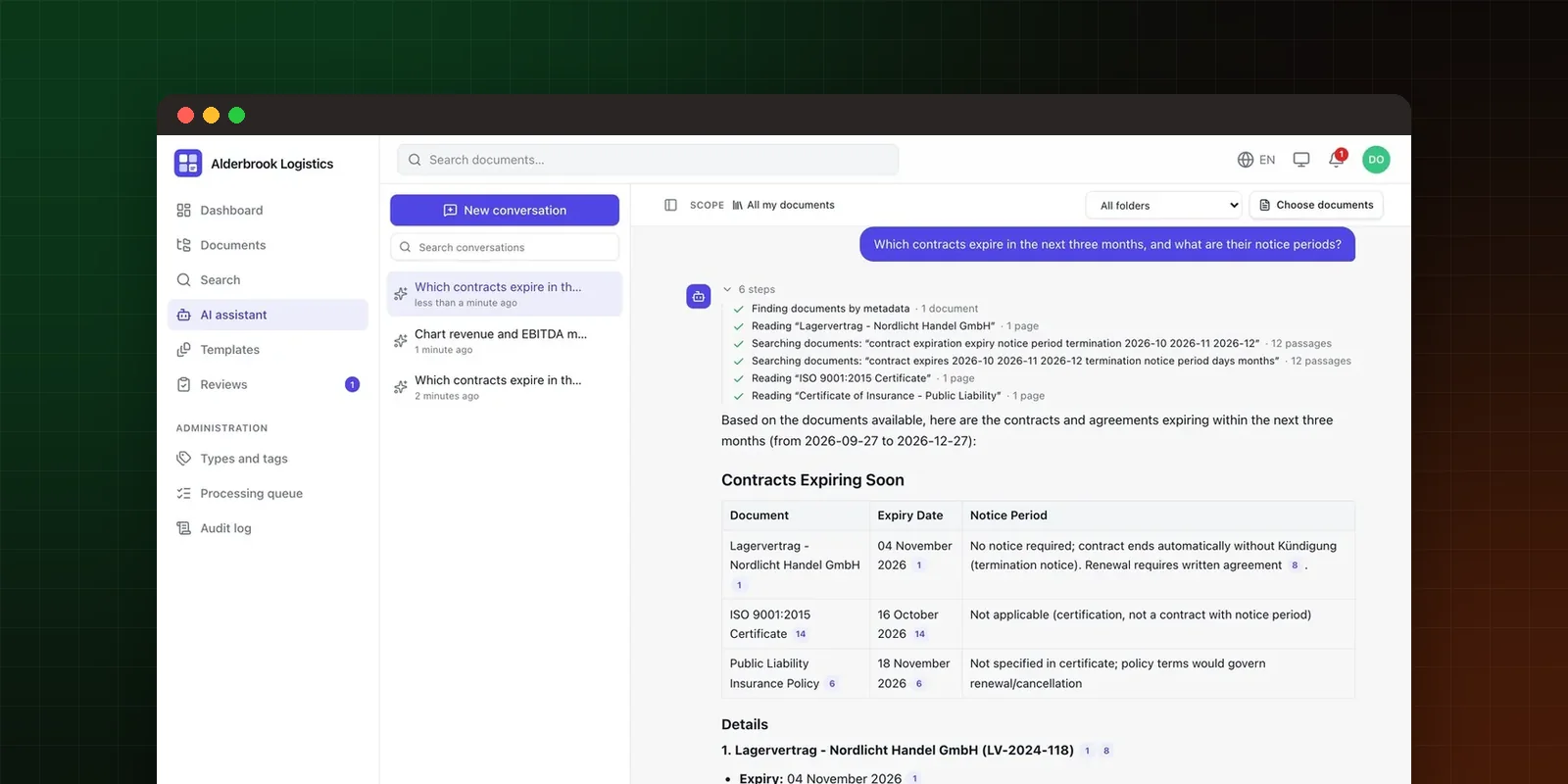Click citation 1 beside 04 November 2026
This screenshot has height=784, width=1568.
point(919,565)
